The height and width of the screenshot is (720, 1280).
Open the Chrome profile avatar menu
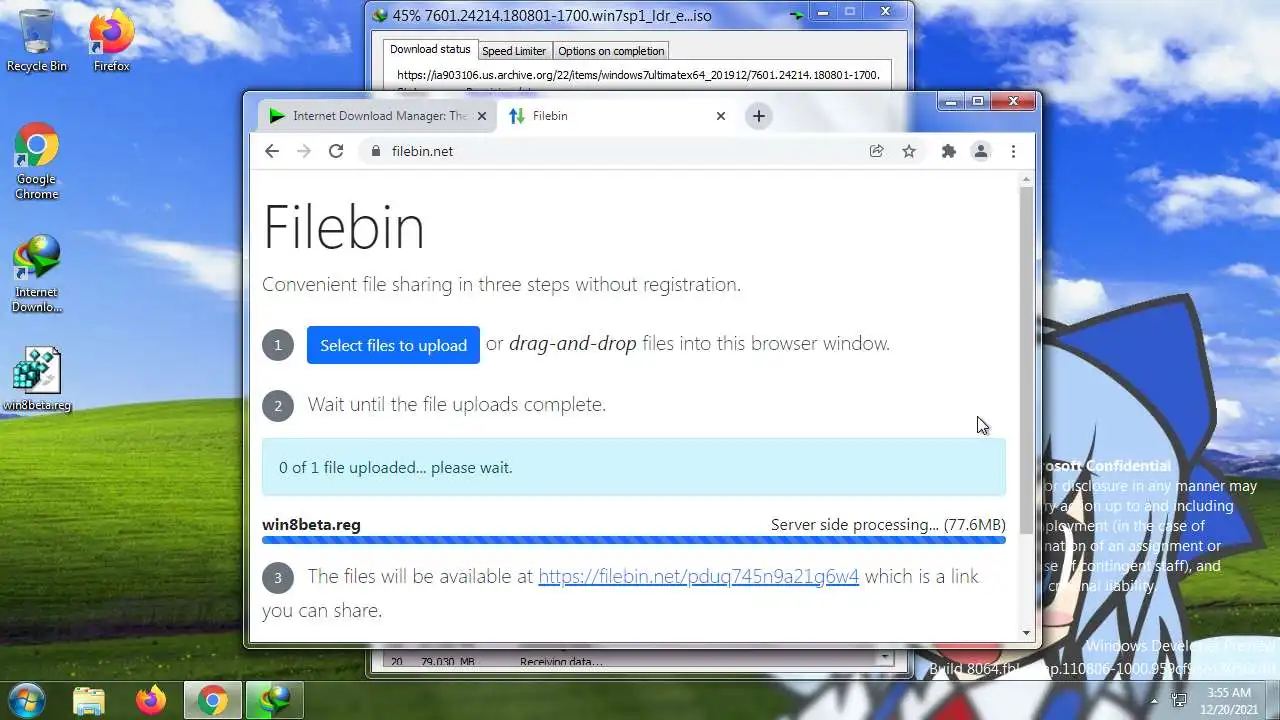(981, 151)
